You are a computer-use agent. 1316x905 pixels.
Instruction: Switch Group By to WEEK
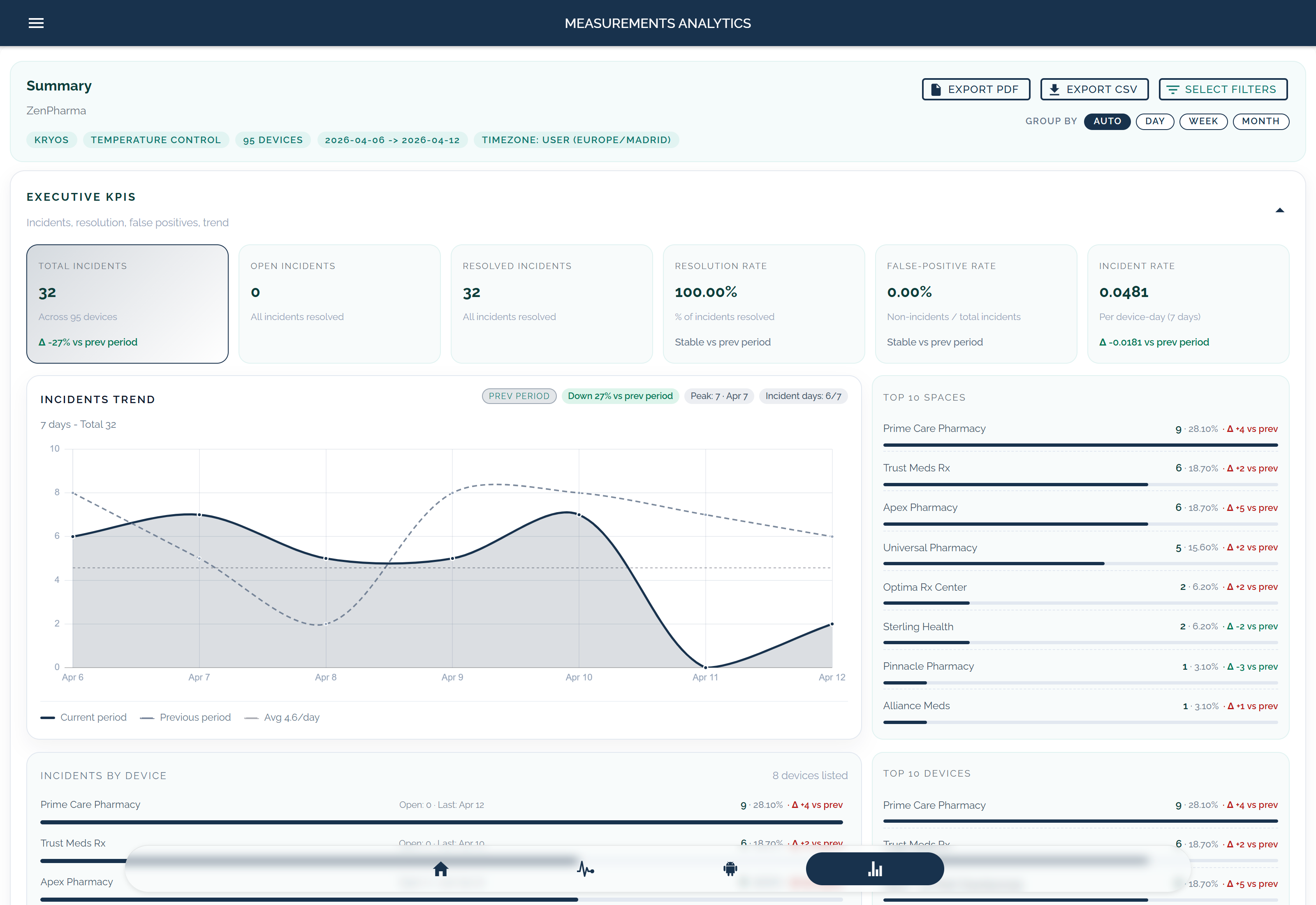click(1203, 121)
